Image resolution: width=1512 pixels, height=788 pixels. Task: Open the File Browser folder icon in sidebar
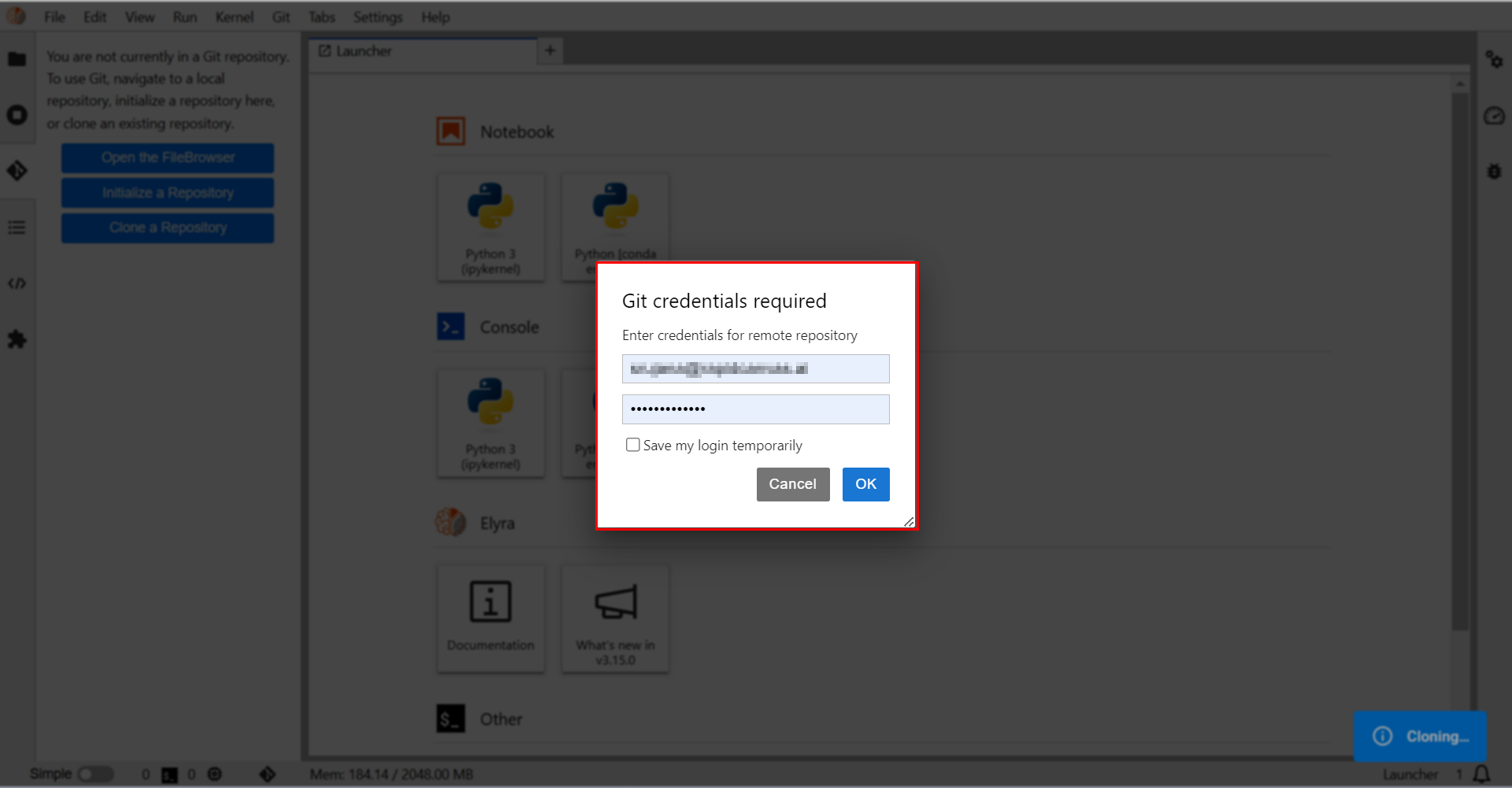[x=17, y=59]
